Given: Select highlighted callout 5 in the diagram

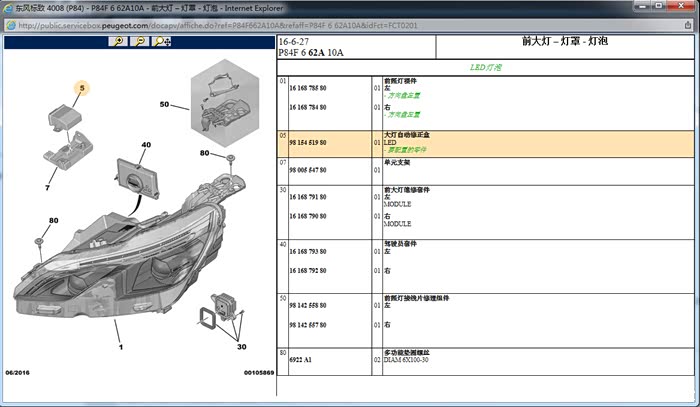Looking at the screenshot, I should pyautogui.click(x=82, y=88).
